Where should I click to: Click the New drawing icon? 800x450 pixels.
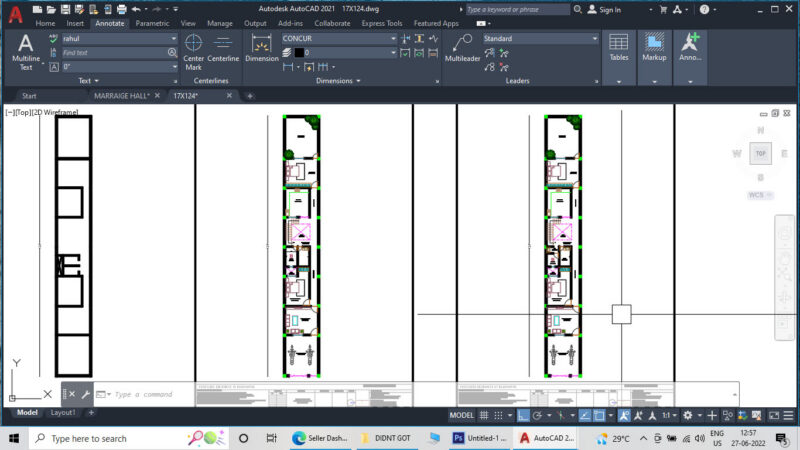(37, 9)
